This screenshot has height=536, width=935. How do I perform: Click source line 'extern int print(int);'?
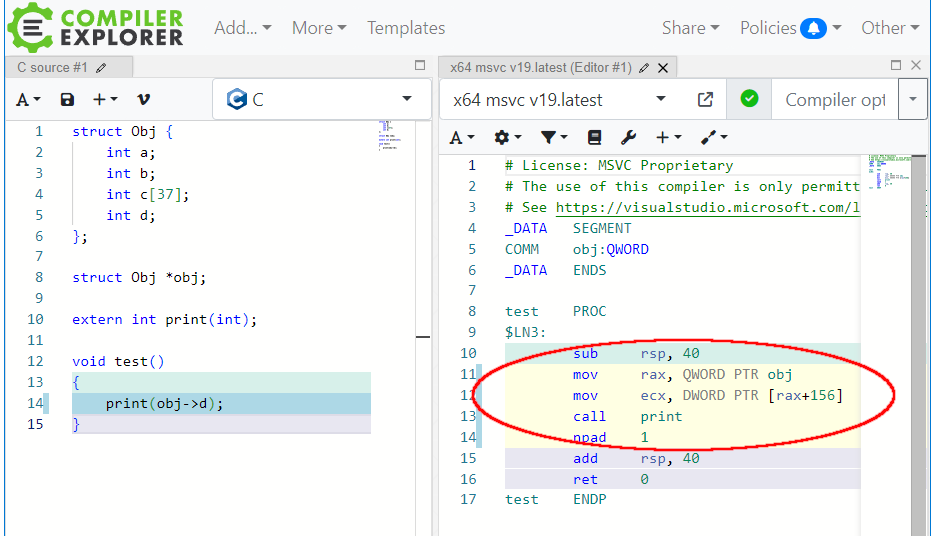click(x=165, y=320)
